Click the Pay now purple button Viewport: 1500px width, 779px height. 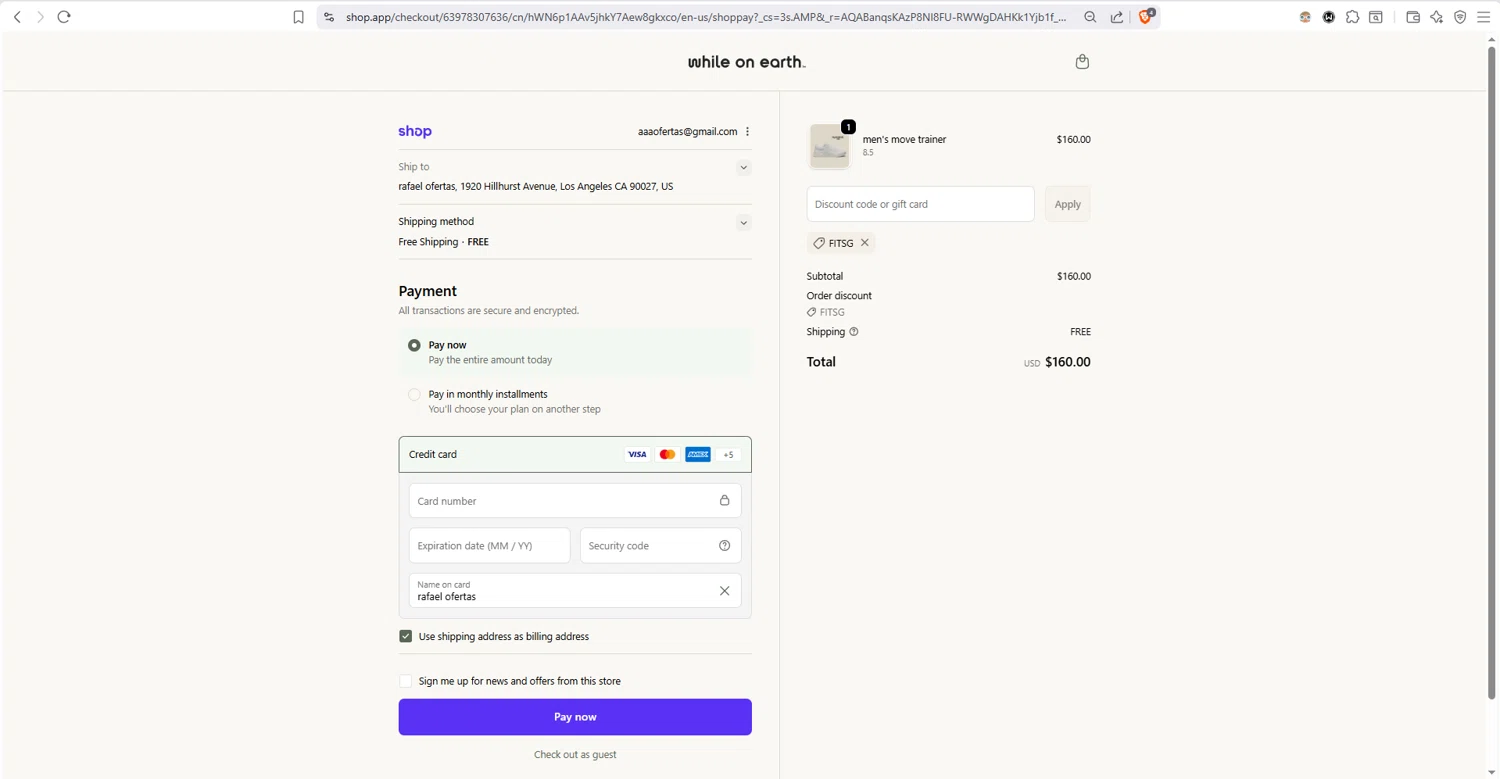[575, 717]
